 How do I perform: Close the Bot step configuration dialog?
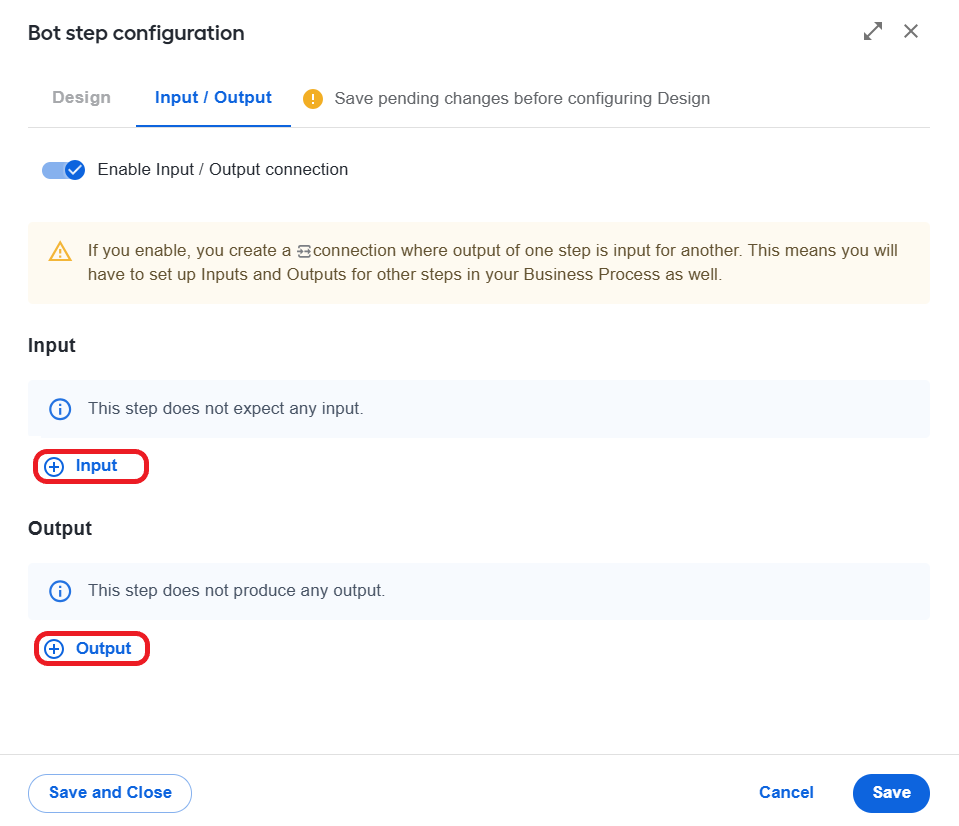911,31
